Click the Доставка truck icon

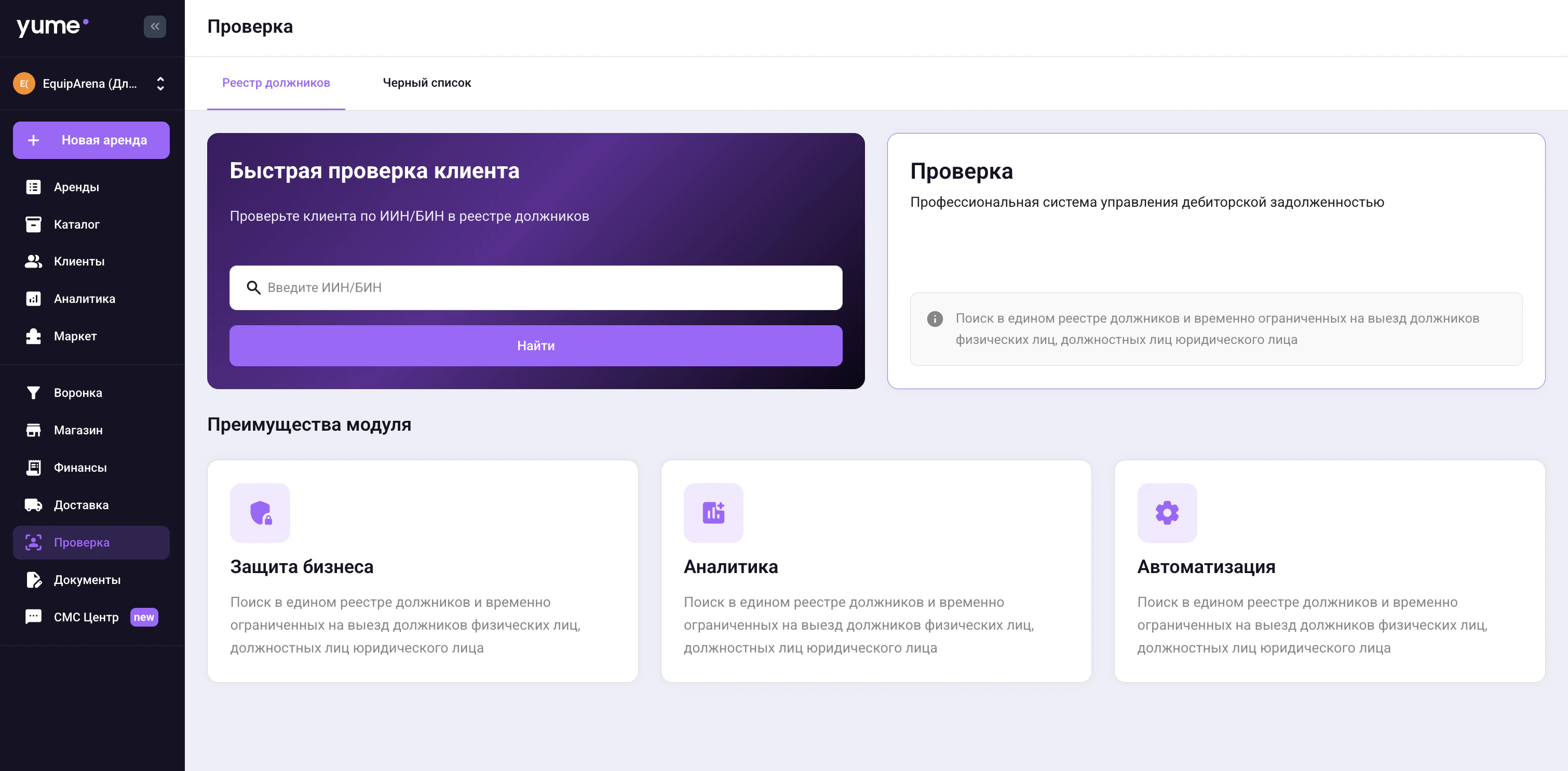click(33, 505)
